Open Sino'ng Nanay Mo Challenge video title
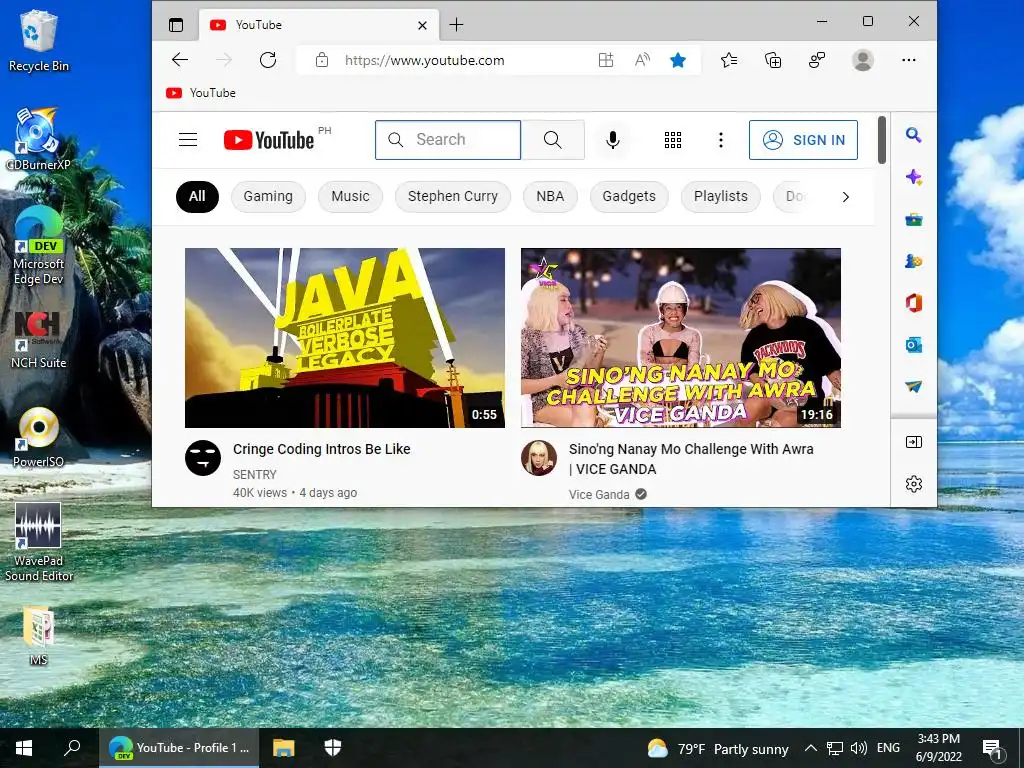Image resolution: width=1024 pixels, height=768 pixels. pos(691,459)
